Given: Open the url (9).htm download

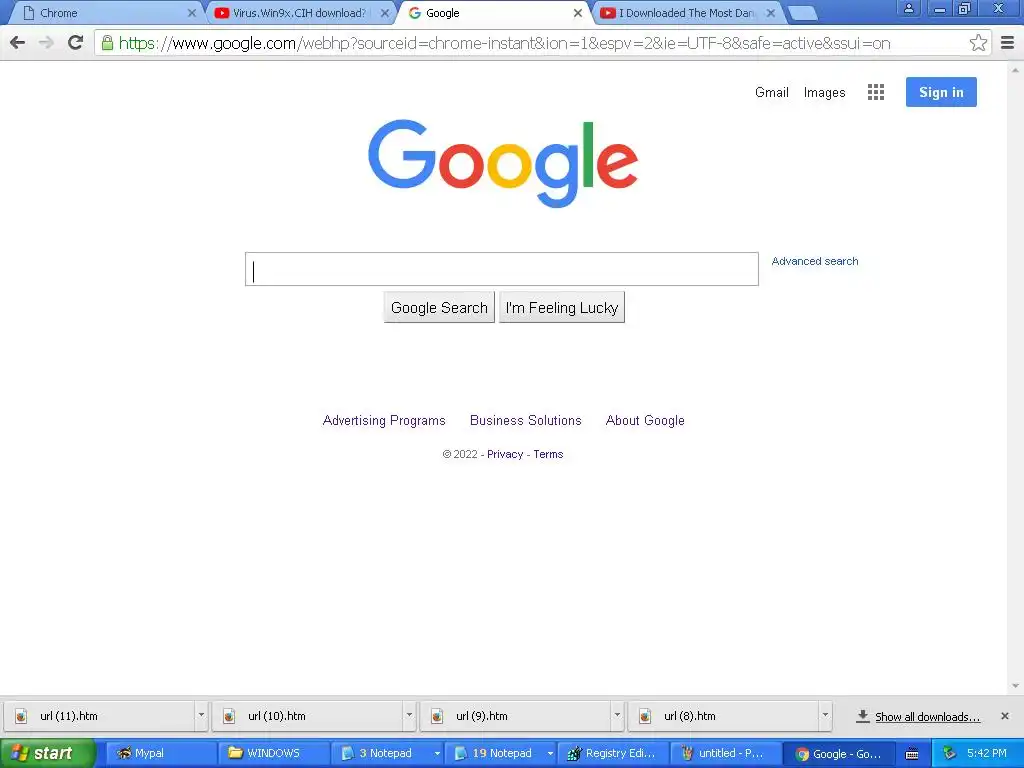Looking at the screenshot, I should point(515,716).
